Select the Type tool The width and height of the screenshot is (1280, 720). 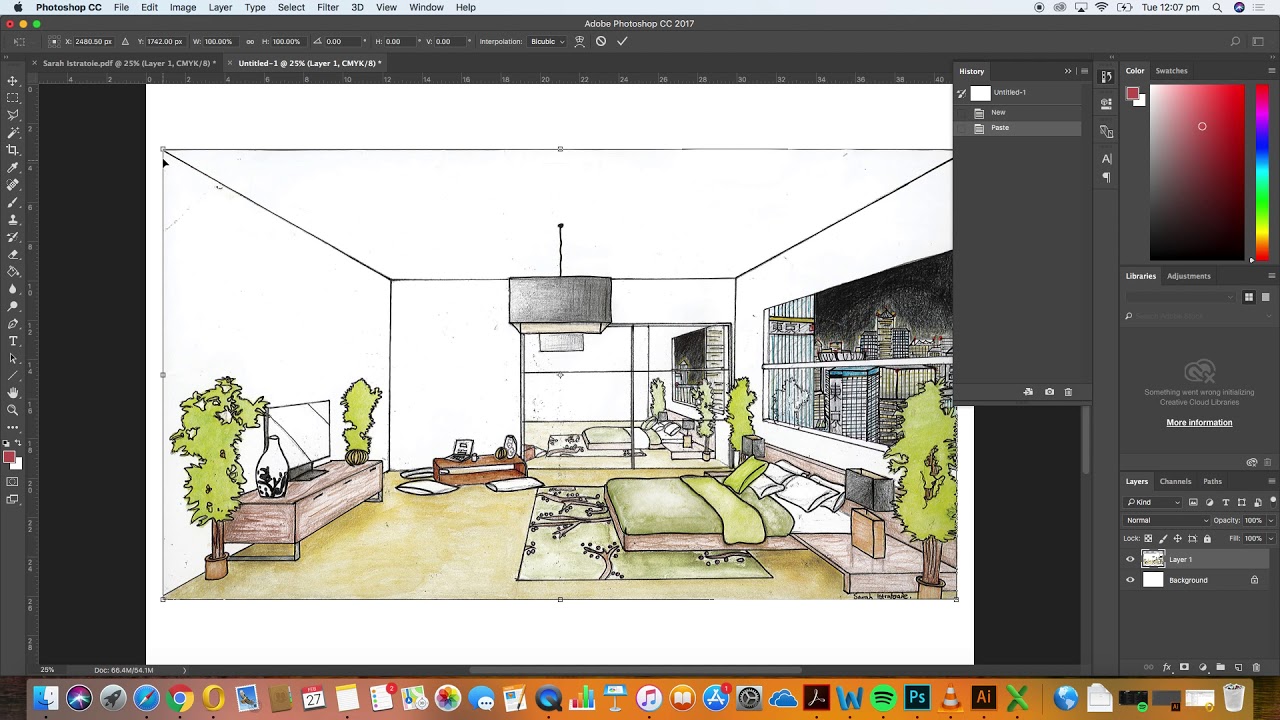click(13, 341)
